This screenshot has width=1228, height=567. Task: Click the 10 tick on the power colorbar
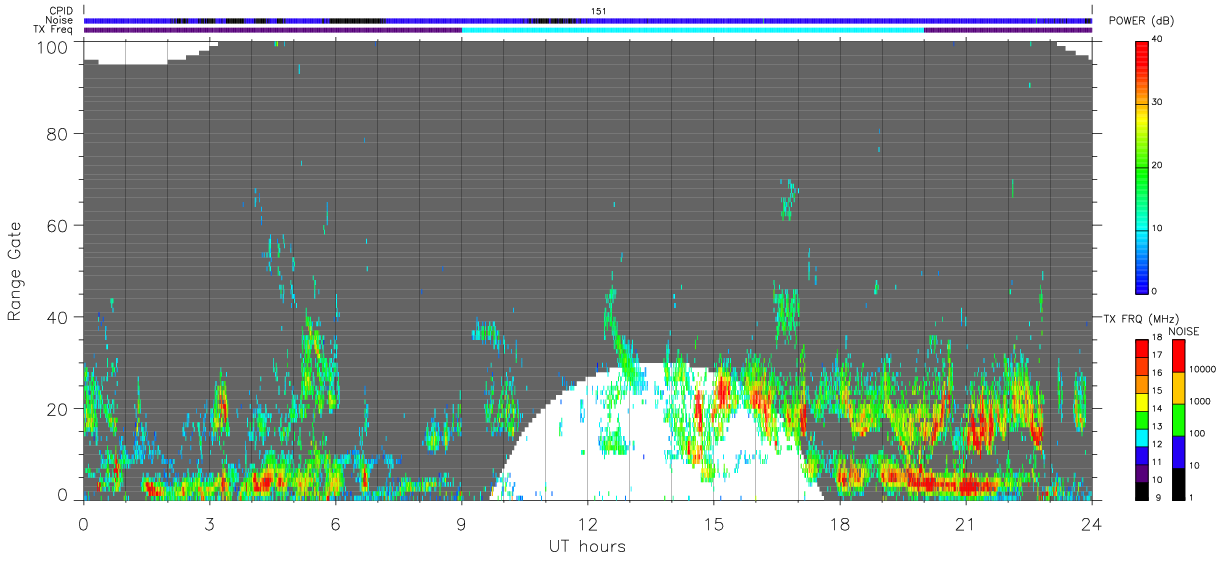click(x=1158, y=228)
